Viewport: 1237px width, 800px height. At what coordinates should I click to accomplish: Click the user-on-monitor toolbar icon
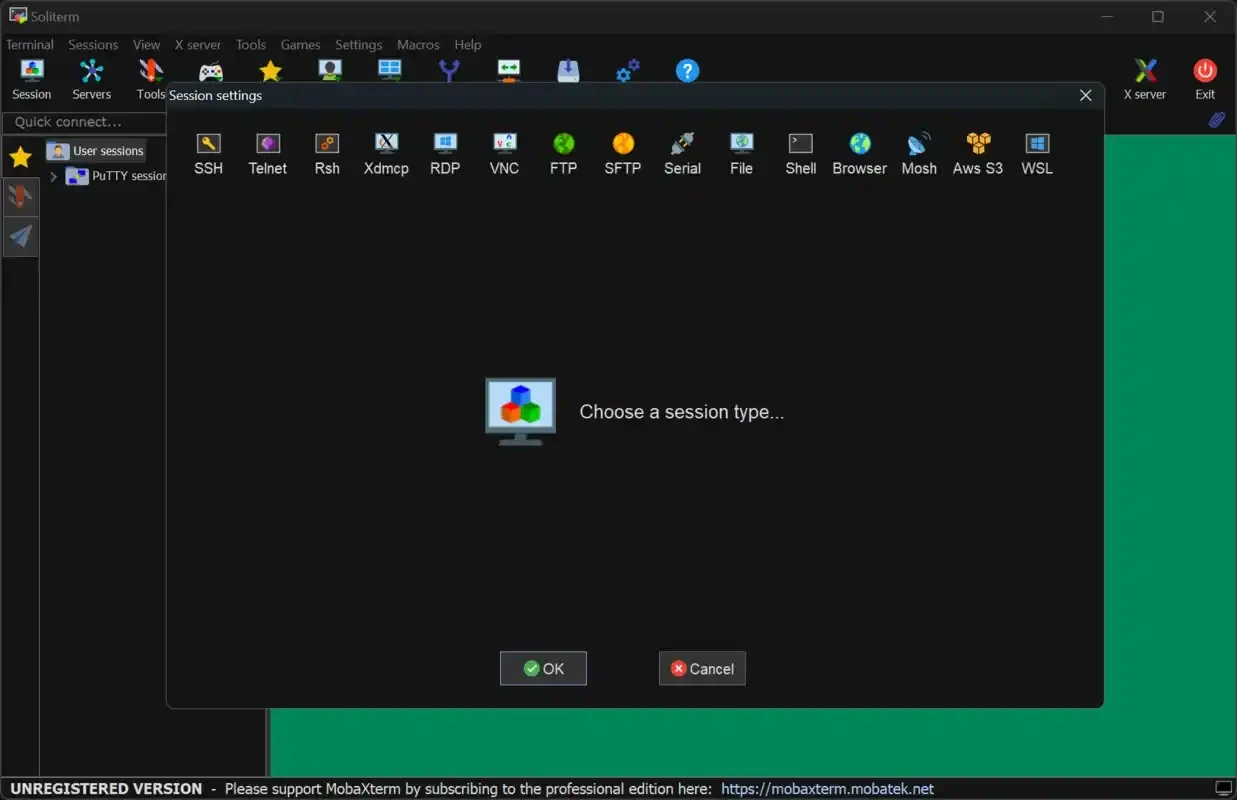tap(330, 70)
